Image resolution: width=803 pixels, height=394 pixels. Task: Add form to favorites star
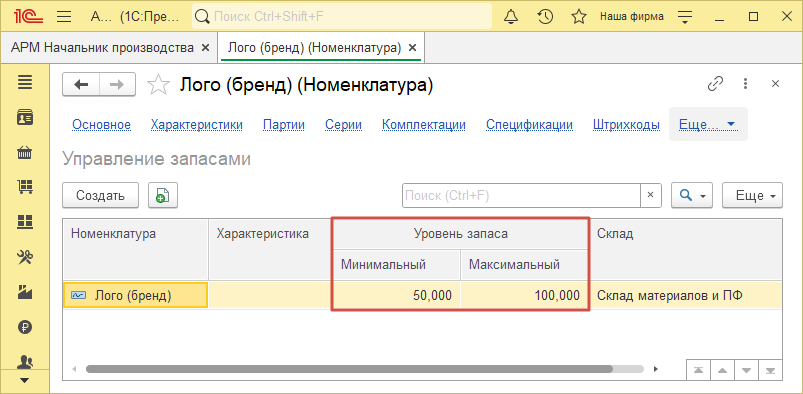click(158, 85)
